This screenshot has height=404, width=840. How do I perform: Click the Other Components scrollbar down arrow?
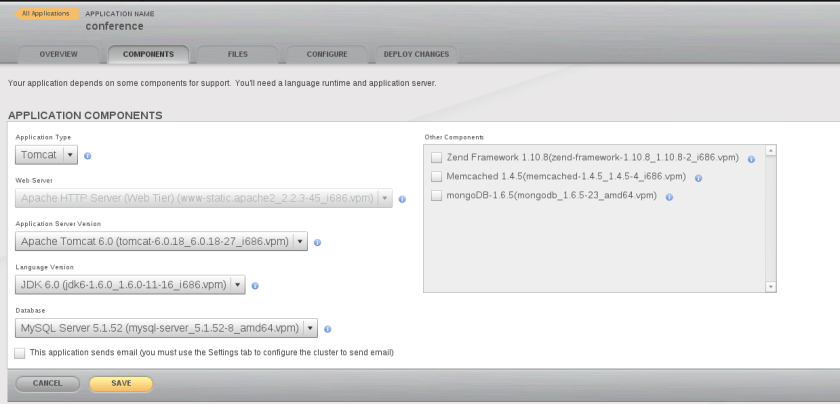click(770, 286)
